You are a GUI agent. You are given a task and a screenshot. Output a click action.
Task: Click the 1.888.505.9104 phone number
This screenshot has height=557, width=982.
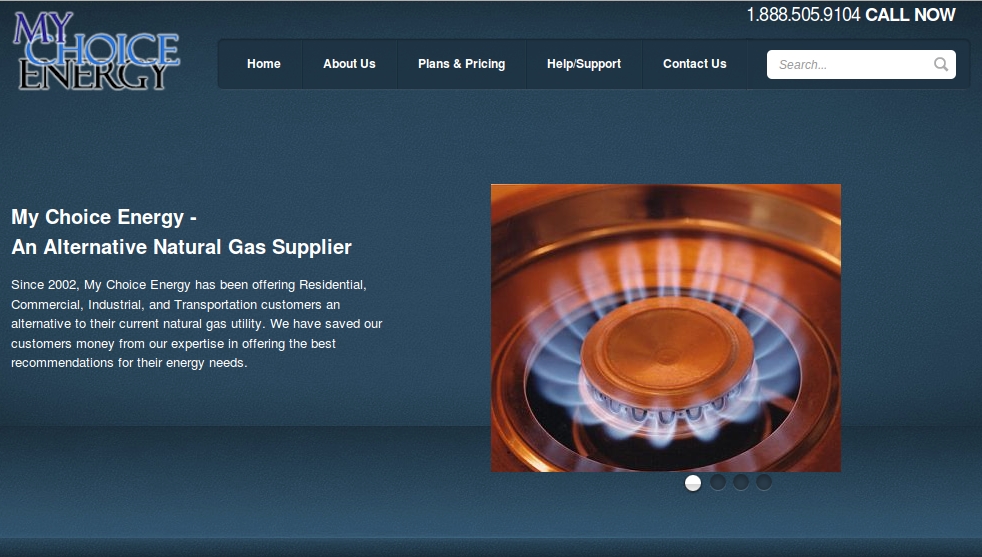(x=804, y=15)
